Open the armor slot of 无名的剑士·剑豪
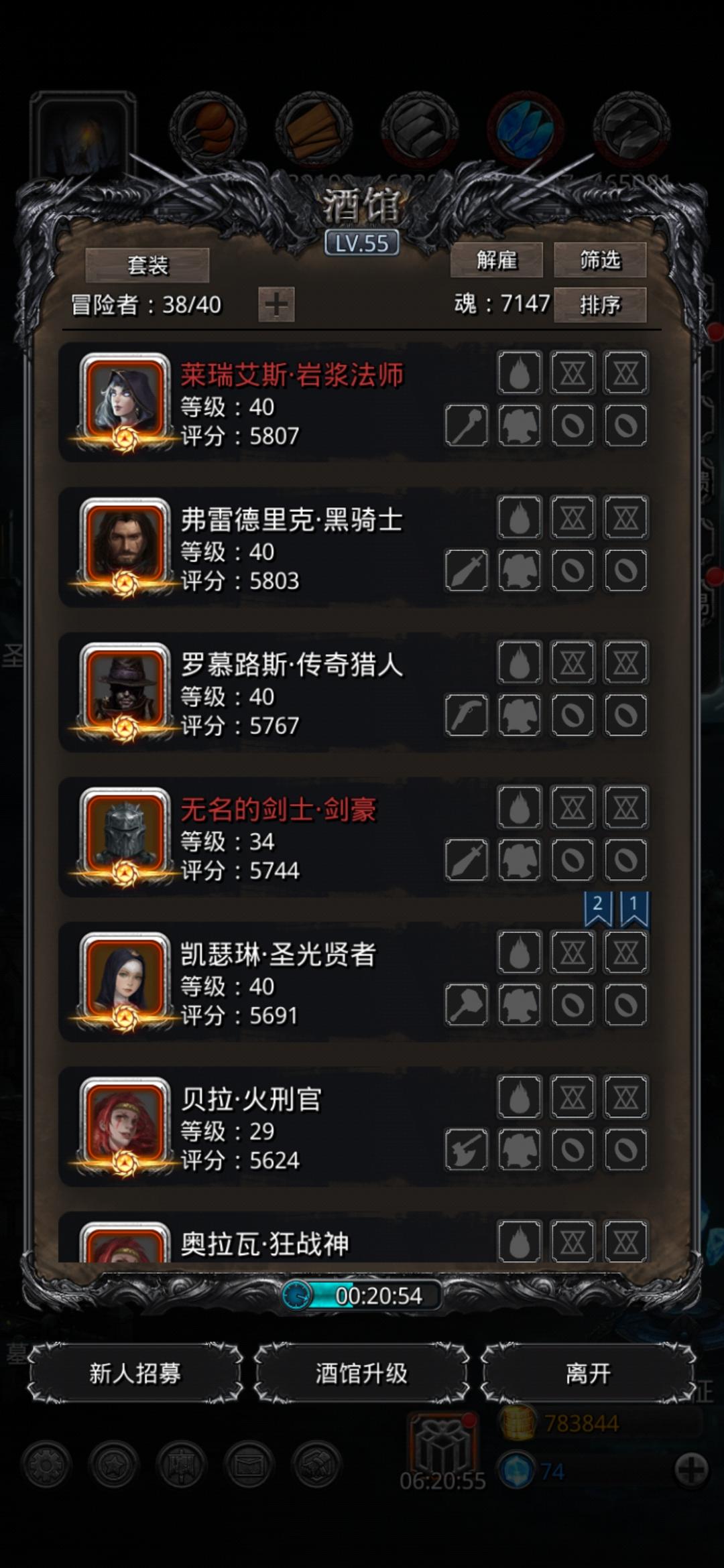 (520, 860)
